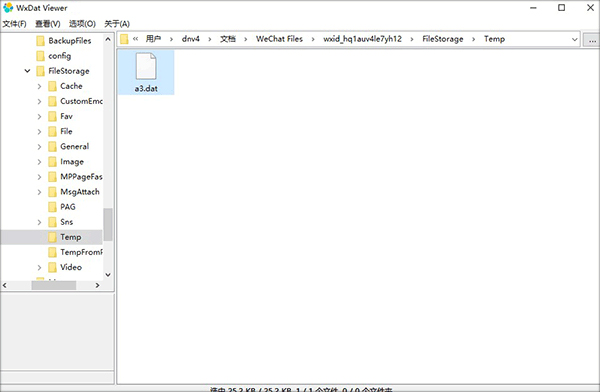Click the tree horizontal scrollbar thumb
This screenshot has height=392, width=600.
pyautogui.click(x=54, y=285)
